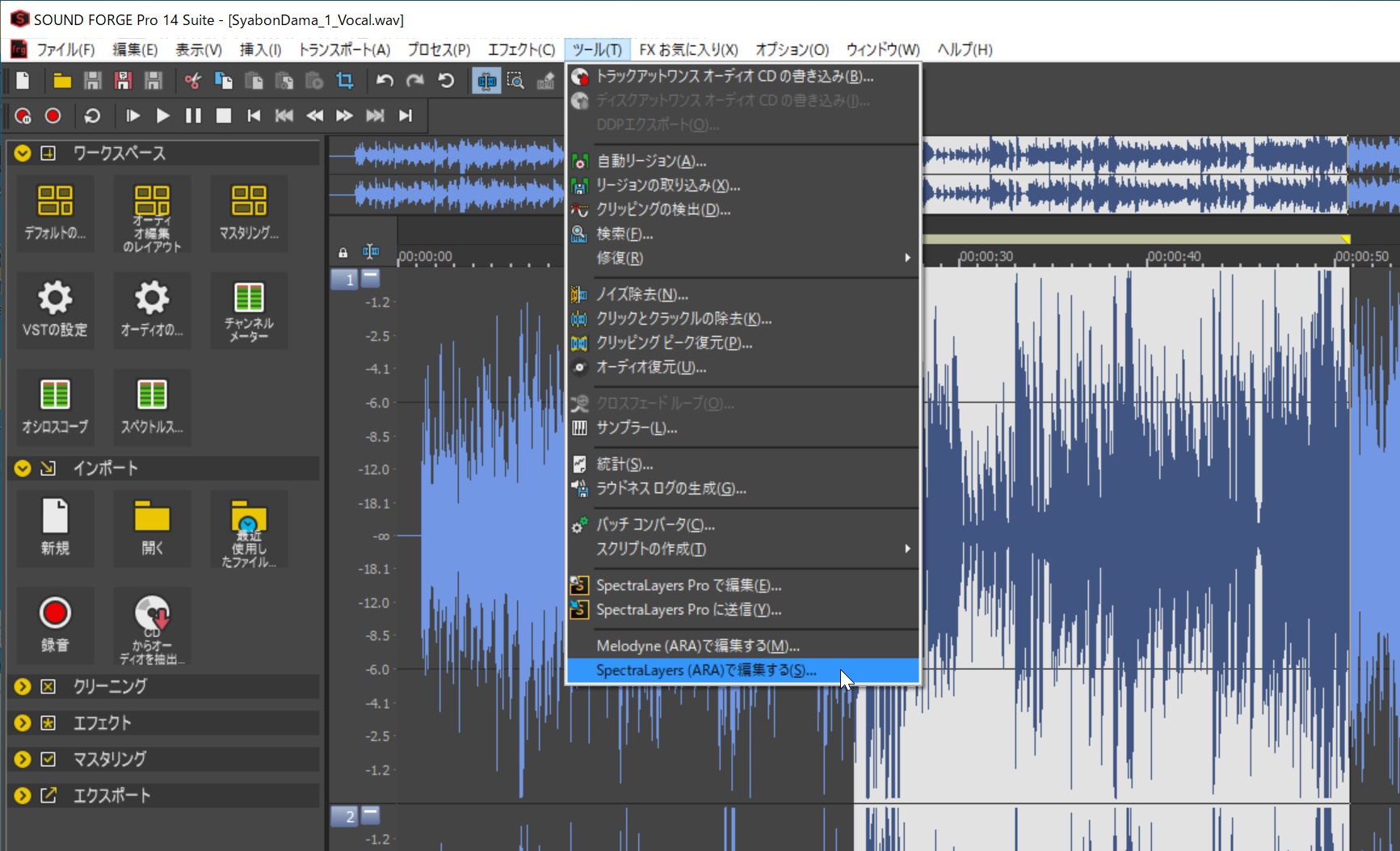This screenshot has height=851, width=1400.
Task: Fast forward using the double right arrows
Action: [345, 116]
